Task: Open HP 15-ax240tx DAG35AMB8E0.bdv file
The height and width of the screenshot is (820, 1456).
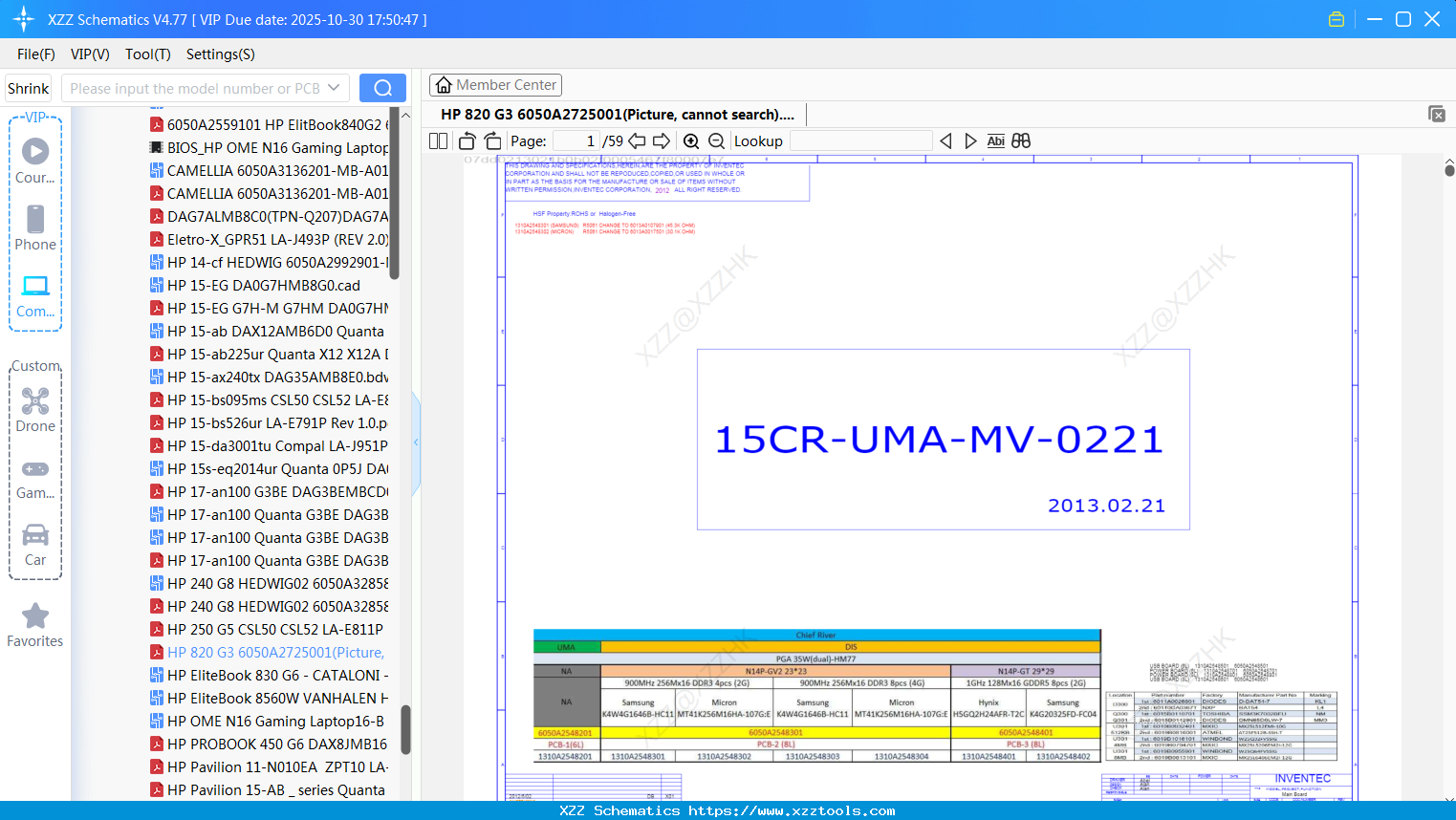Action: pyautogui.click(x=270, y=377)
